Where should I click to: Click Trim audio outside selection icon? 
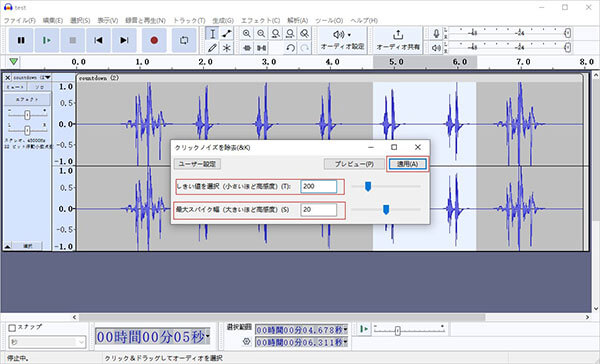pyautogui.click(x=247, y=48)
